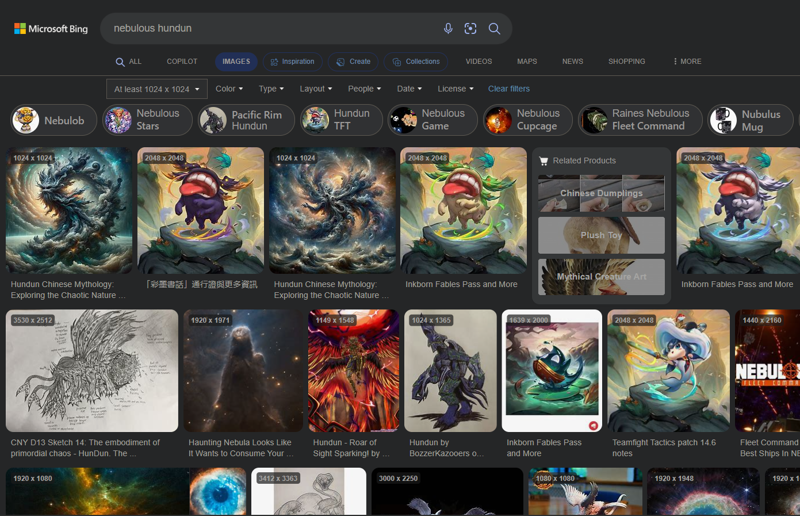This screenshot has height=516, width=800.
Task: Open the image size filter dropdown
Action: coord(157,89)
